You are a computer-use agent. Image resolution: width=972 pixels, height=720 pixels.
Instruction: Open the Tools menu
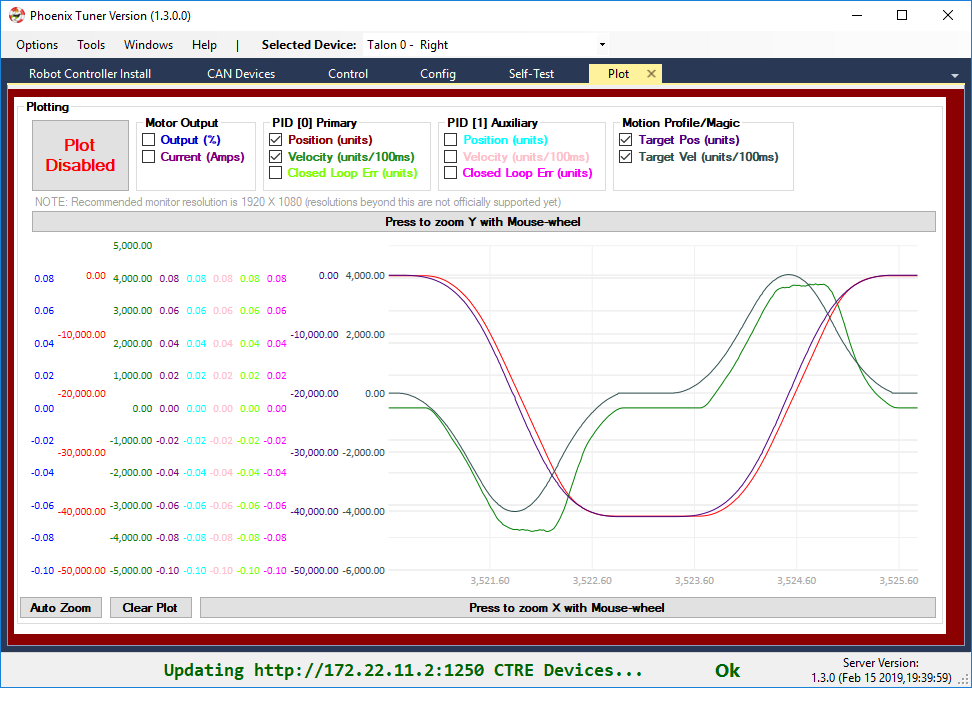[x=91, y=45]
